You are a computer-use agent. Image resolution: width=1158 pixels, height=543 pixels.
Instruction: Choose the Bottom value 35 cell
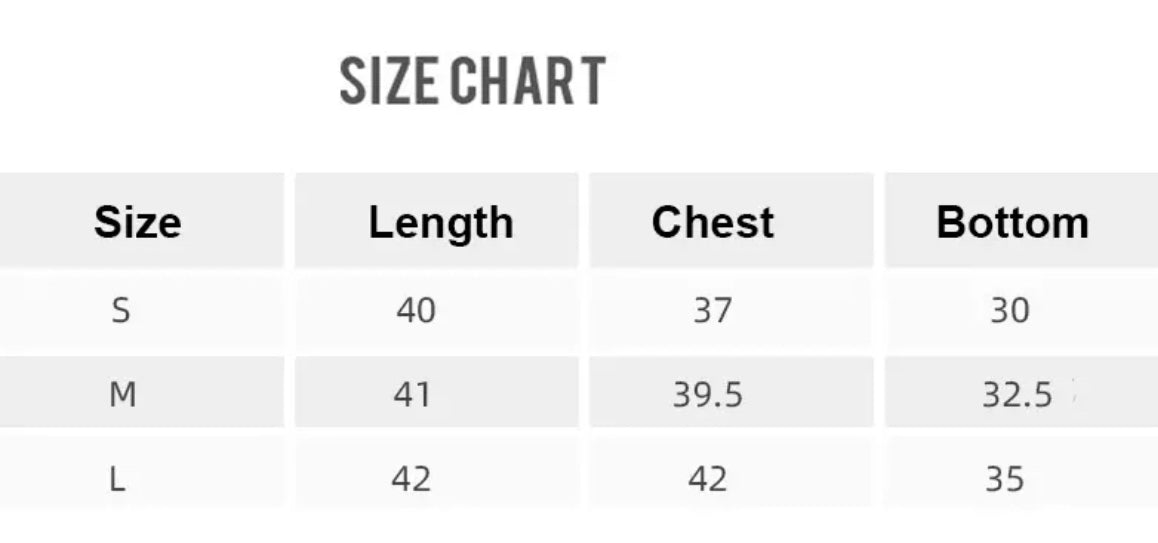point(1005,480)
